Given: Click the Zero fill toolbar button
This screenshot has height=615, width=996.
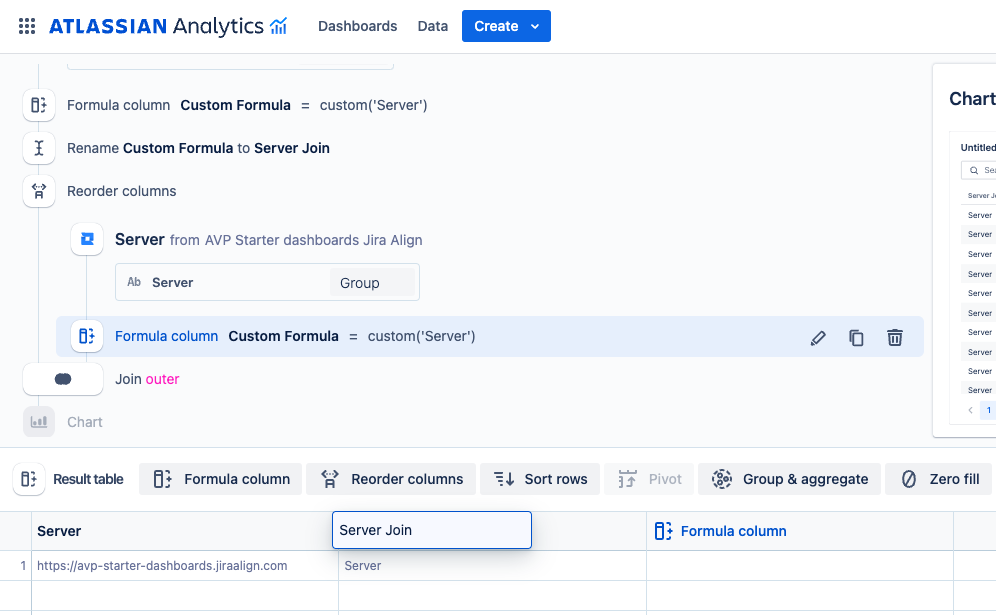Looking at the screenshot, I should click(939, 479).
